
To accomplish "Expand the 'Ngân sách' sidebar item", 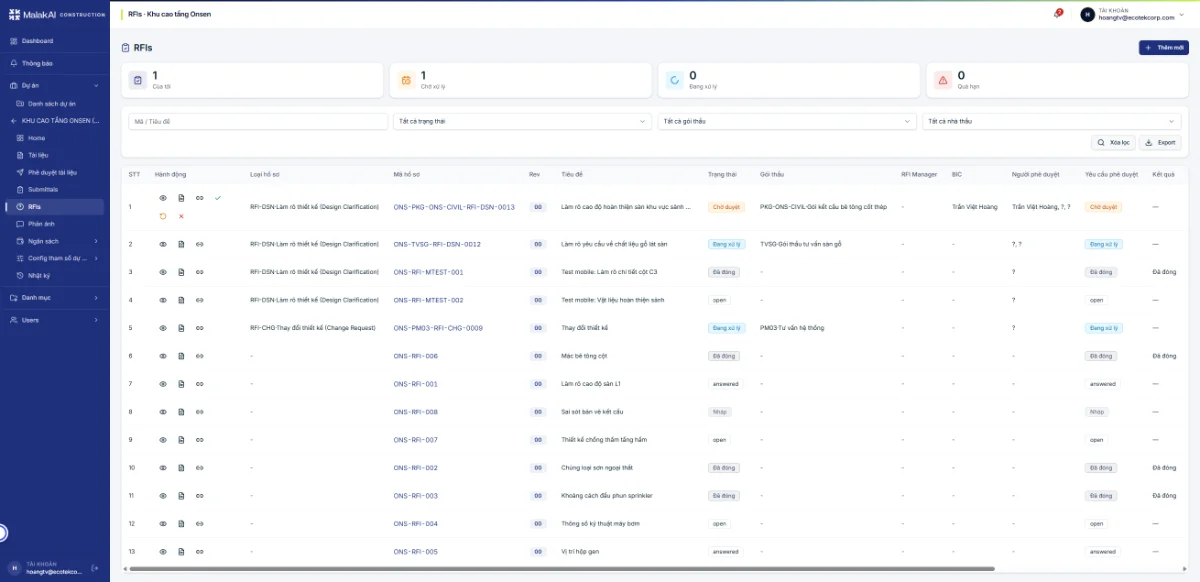I will pos(96,241).
